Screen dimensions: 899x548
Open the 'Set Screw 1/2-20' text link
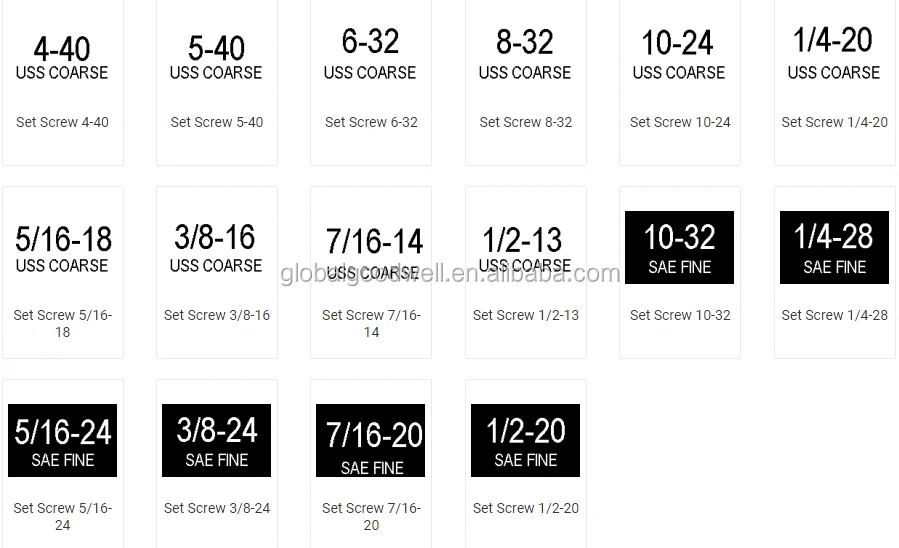click(526, 508)
